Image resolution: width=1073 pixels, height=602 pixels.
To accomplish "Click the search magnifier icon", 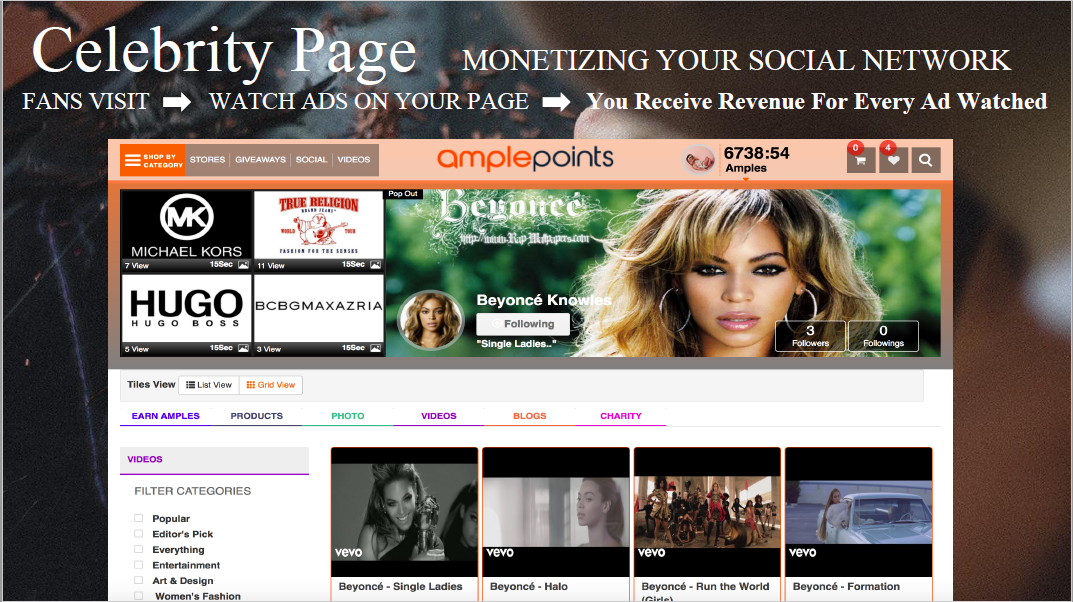I will tap(926, 160).
